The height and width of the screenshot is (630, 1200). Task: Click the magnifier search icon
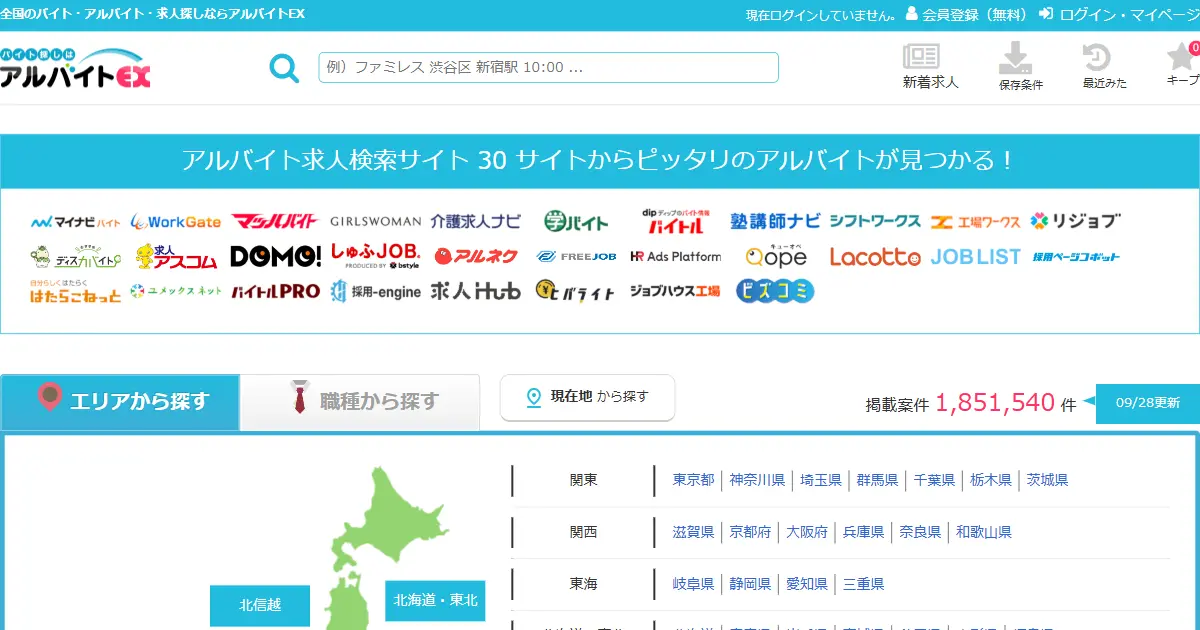coord(284,68)
